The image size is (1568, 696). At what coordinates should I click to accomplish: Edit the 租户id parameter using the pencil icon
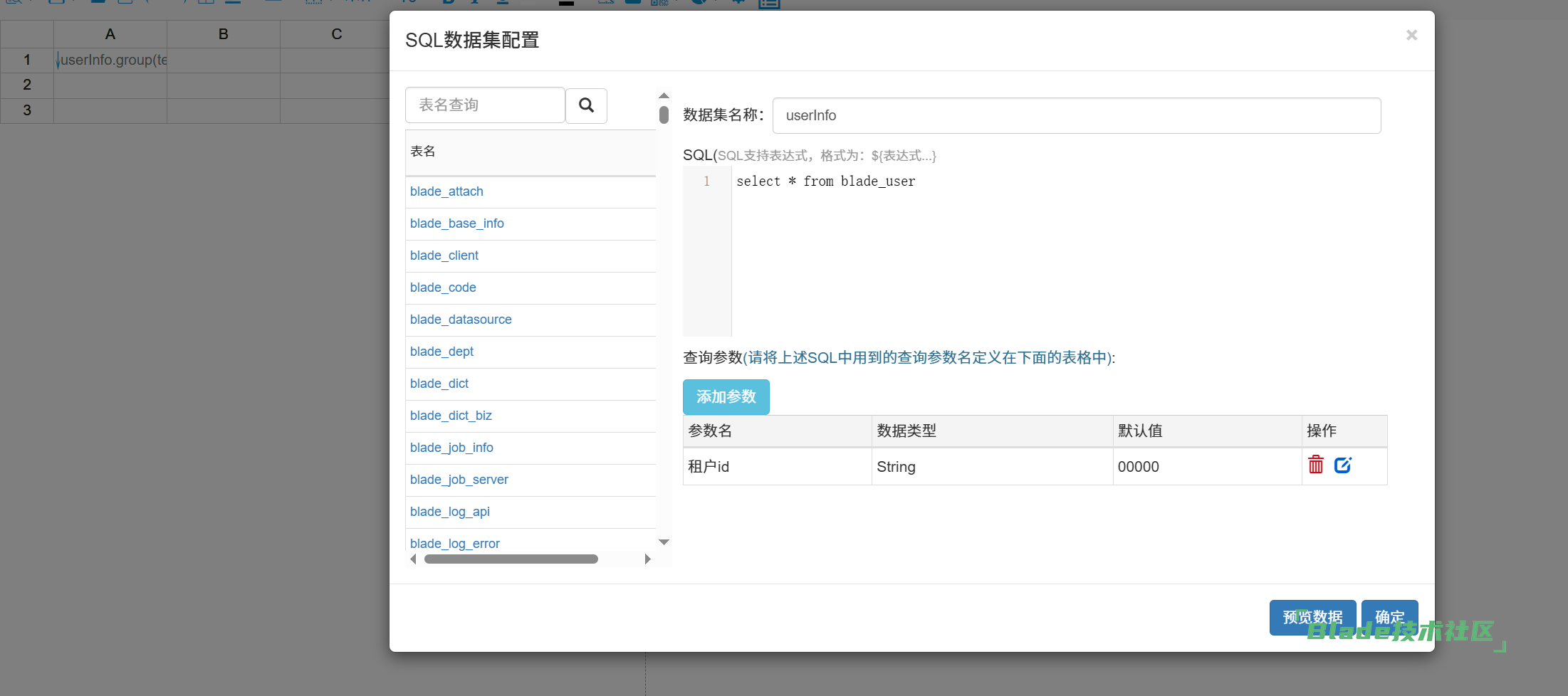click(x=1342, y=465)
